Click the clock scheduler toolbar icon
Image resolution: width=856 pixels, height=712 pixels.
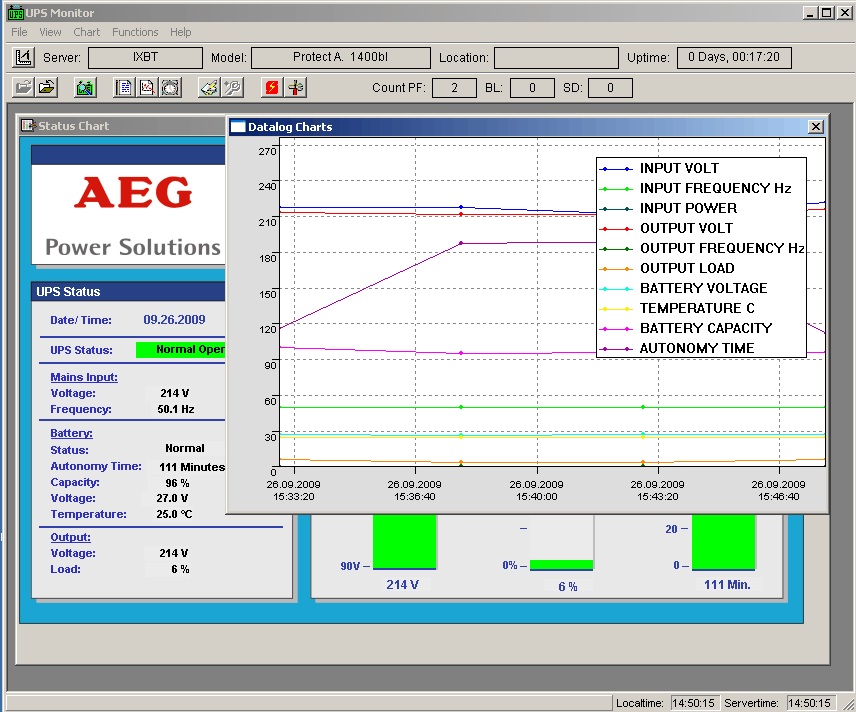point(170,88)
